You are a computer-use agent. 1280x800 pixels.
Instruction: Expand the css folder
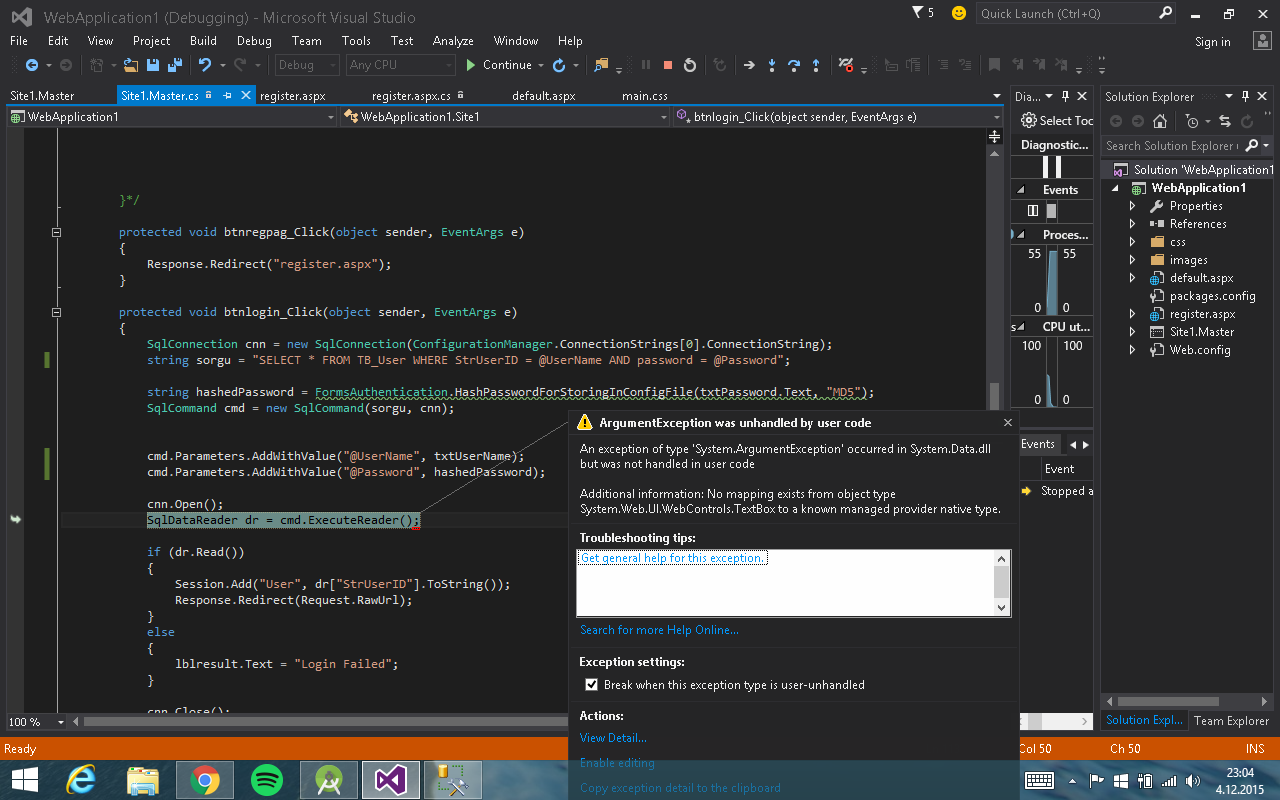[1133, 242]
